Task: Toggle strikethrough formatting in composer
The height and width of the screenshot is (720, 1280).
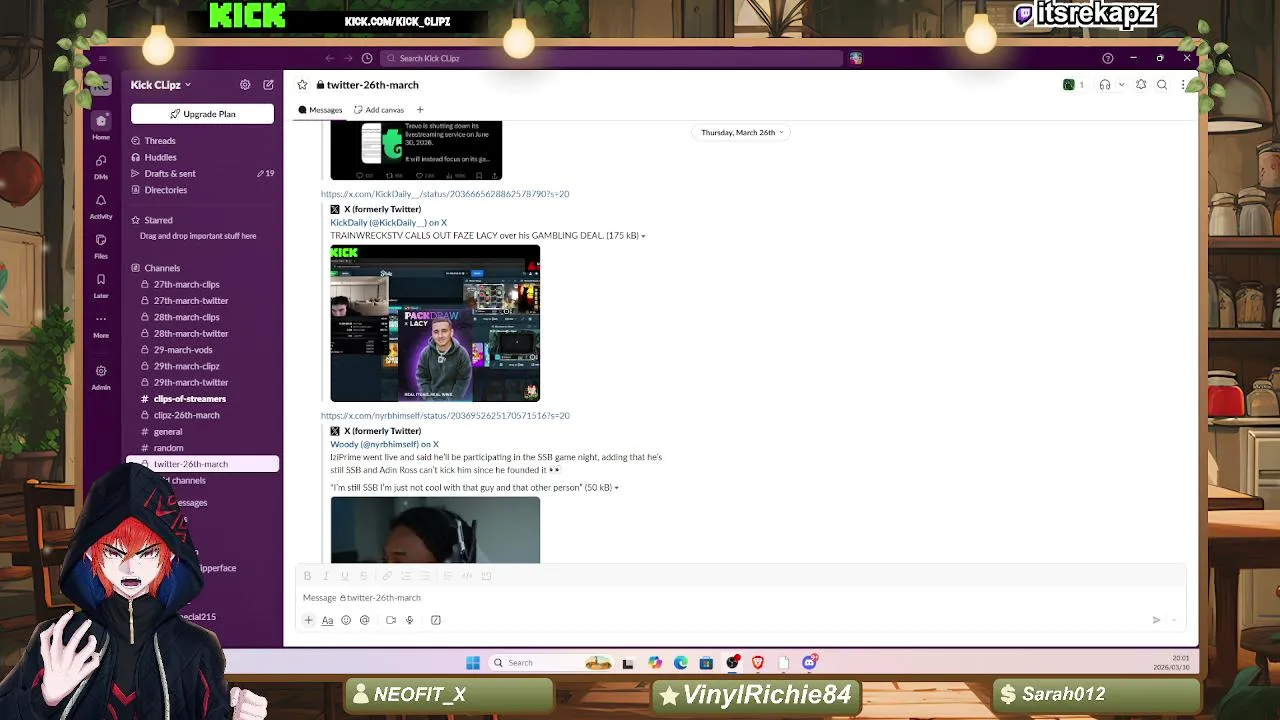Action: 363,576
